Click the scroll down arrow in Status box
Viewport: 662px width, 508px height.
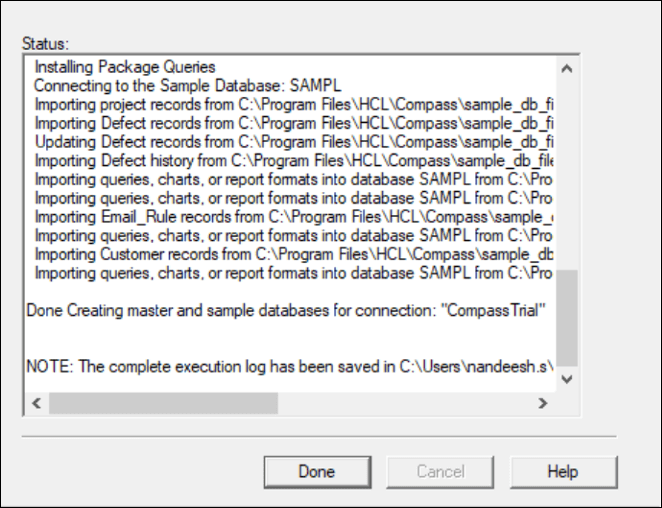[567, 379]
